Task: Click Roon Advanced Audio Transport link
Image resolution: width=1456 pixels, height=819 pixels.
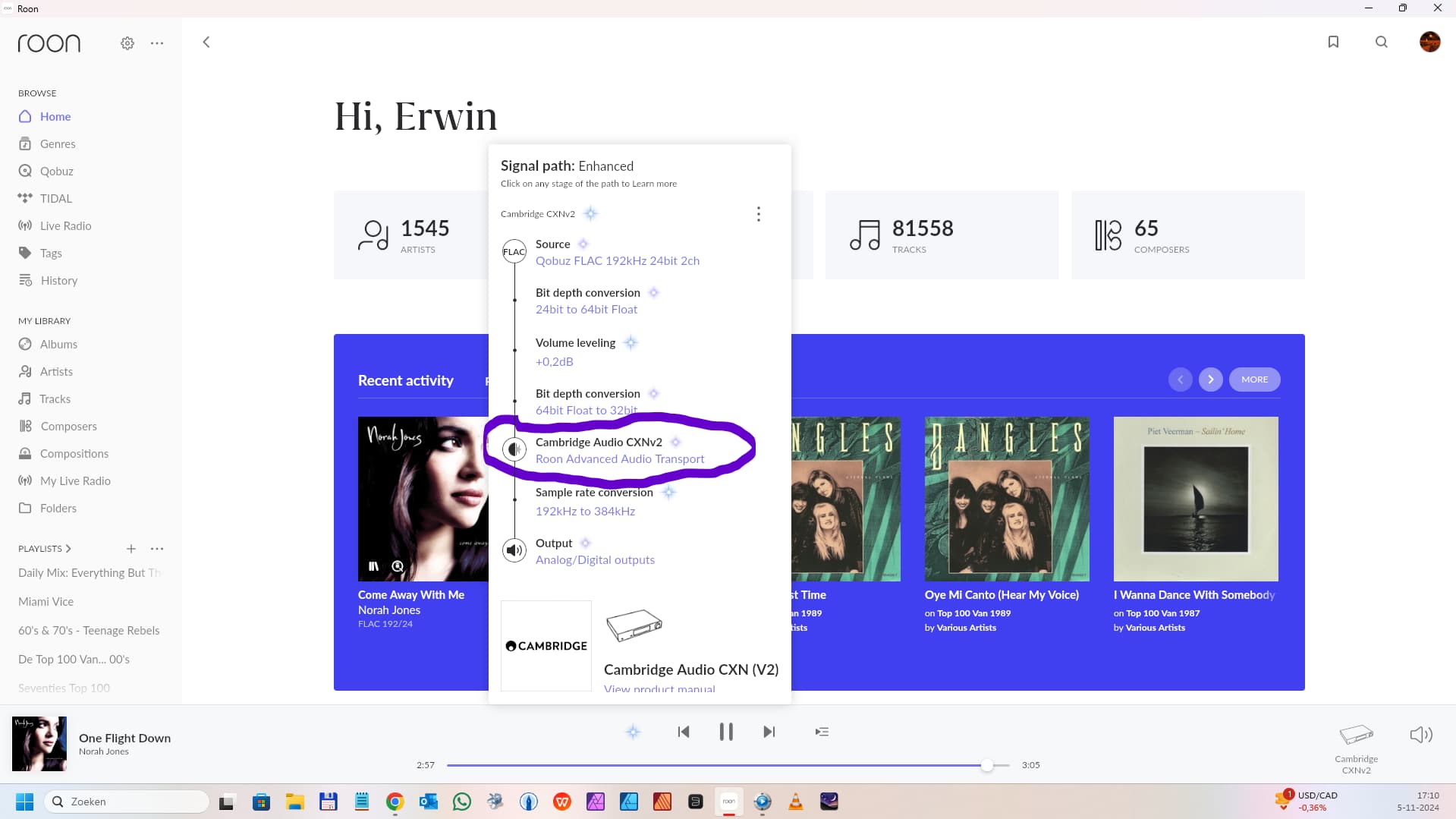Action: click(x=619, y=458)
